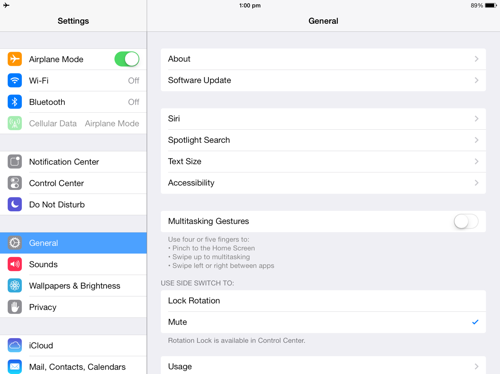
Task: Open Privacy via the hand icon
Action: tap(15, 307)
